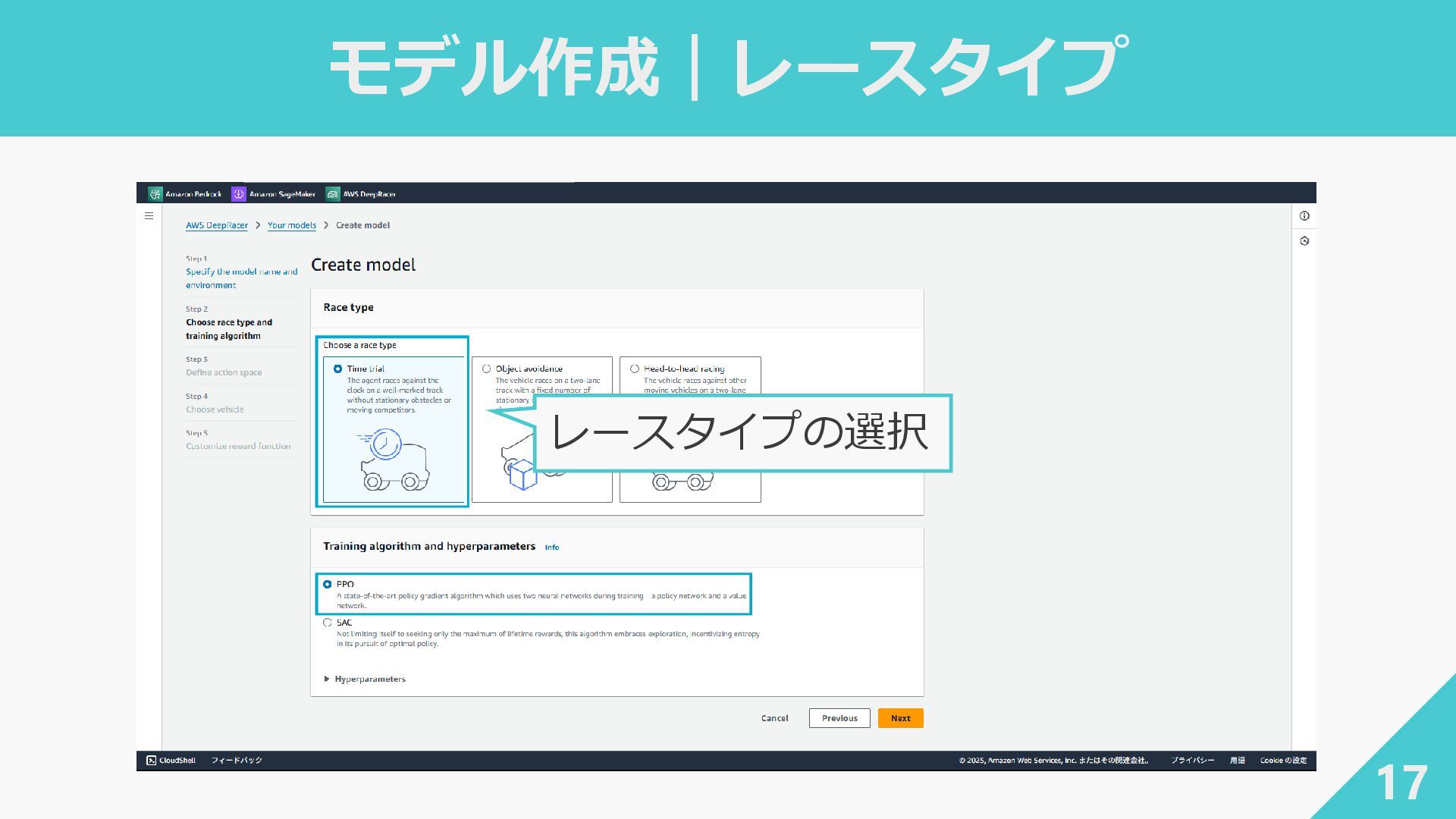Click the Previous button

pos(839,718)
